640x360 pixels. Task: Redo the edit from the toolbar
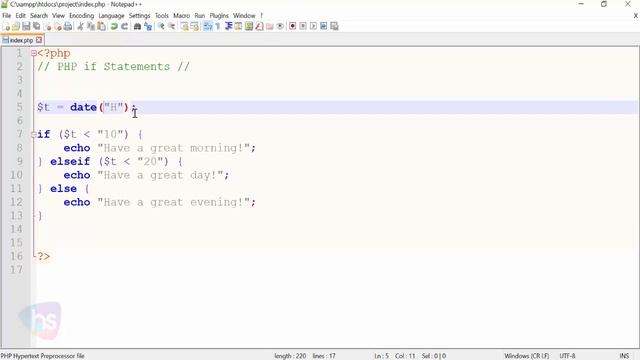[x=124, y=27]
